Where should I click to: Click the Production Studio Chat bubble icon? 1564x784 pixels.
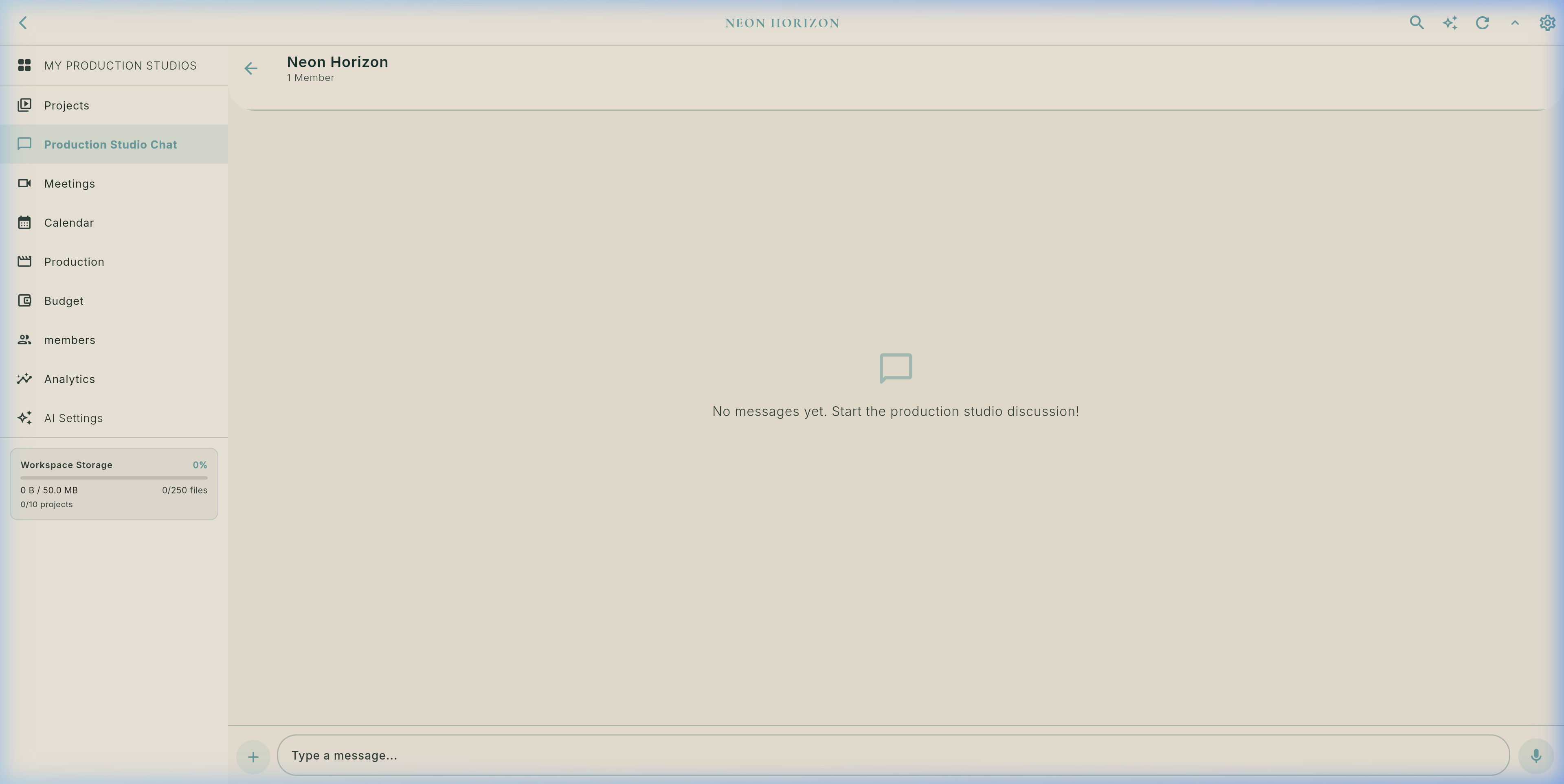coord(24,144)
